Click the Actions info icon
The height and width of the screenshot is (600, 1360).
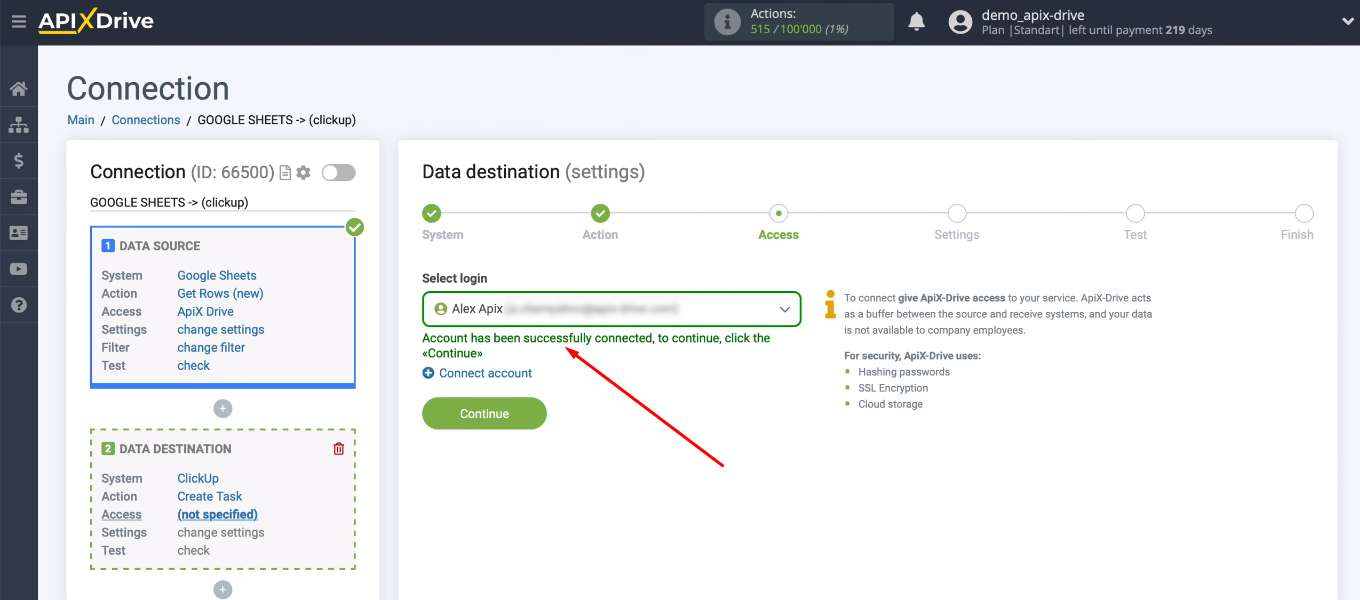(728, 22)
